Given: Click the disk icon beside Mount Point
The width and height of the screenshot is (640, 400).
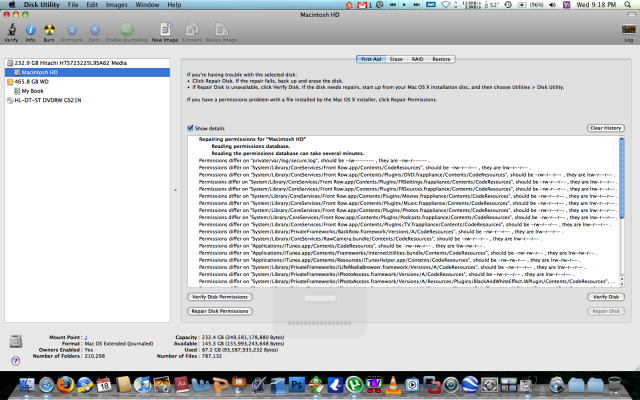Looking at the screenshot, I should (16, 341).
